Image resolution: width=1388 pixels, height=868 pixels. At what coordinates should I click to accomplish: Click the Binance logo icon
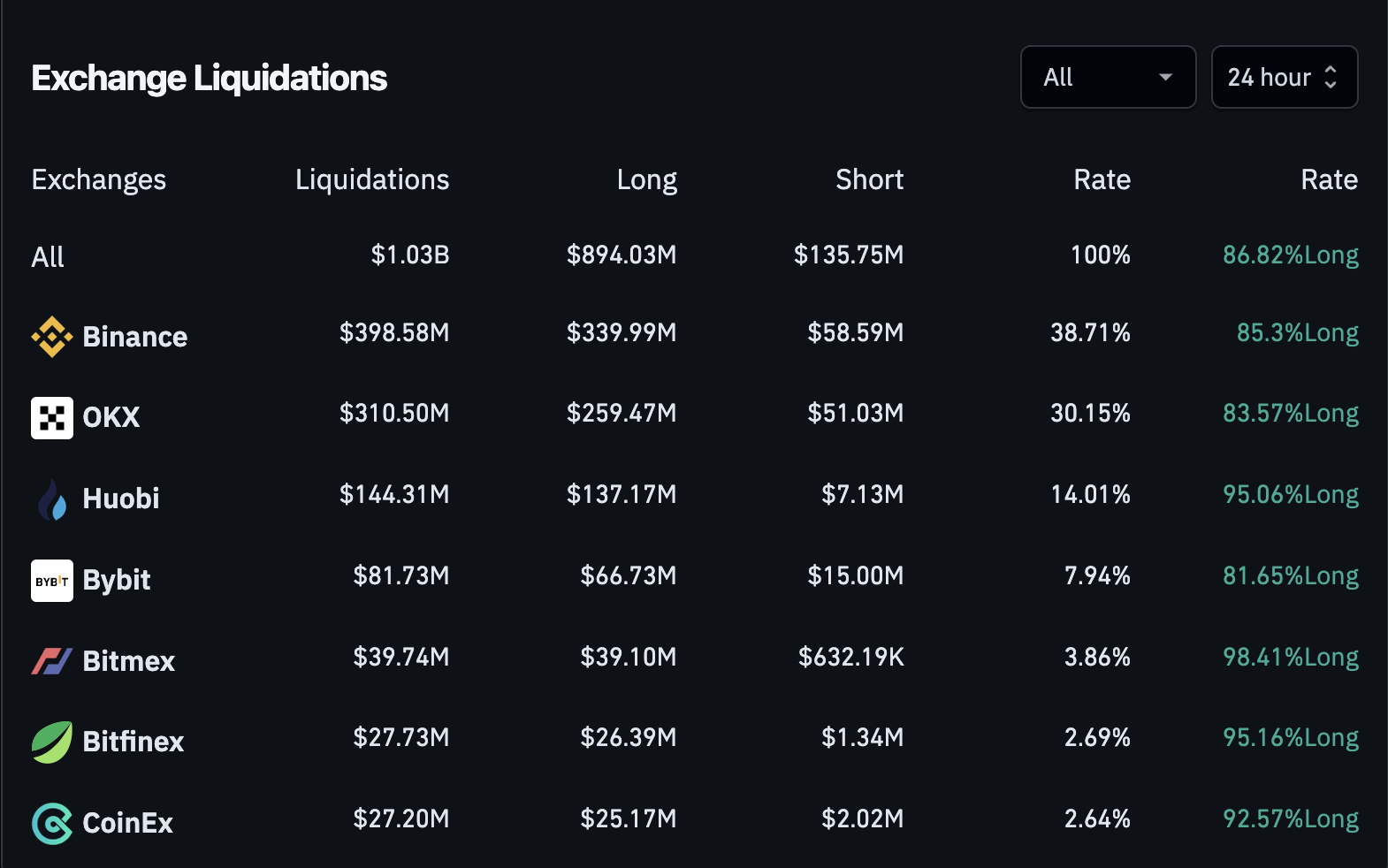(x=52, y=337)
